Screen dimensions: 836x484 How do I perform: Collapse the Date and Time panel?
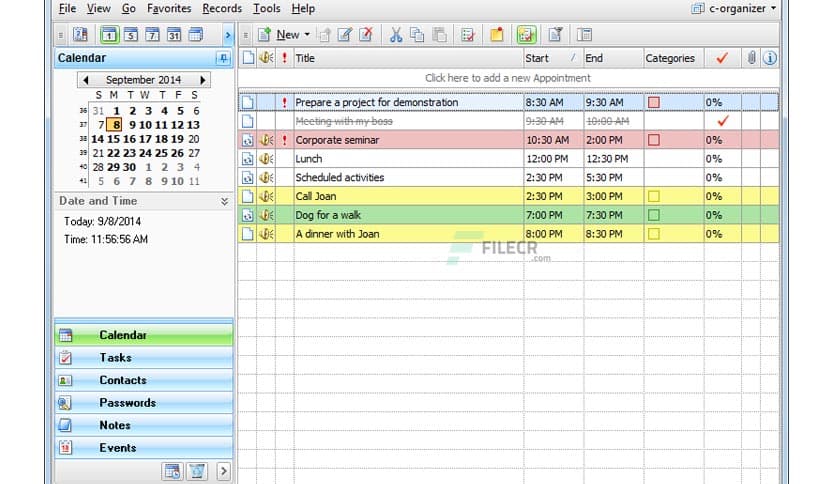(x=224, y=201)
